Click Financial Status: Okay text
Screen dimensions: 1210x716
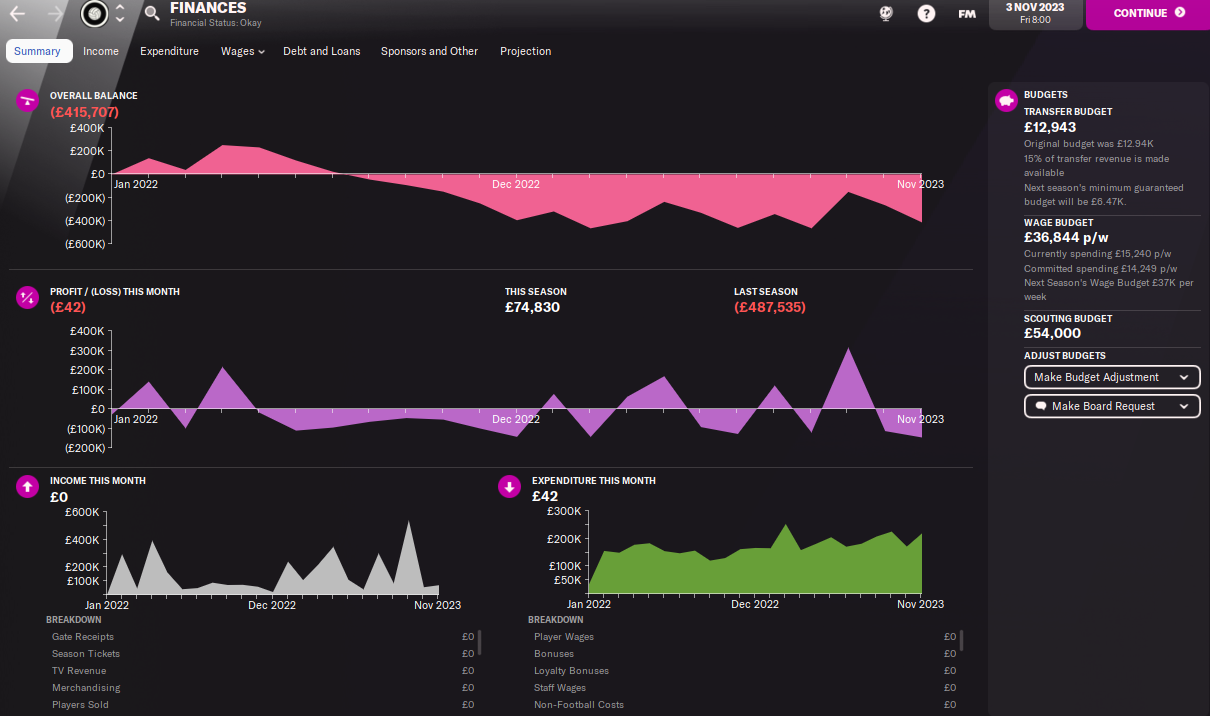tap(215, 23)
